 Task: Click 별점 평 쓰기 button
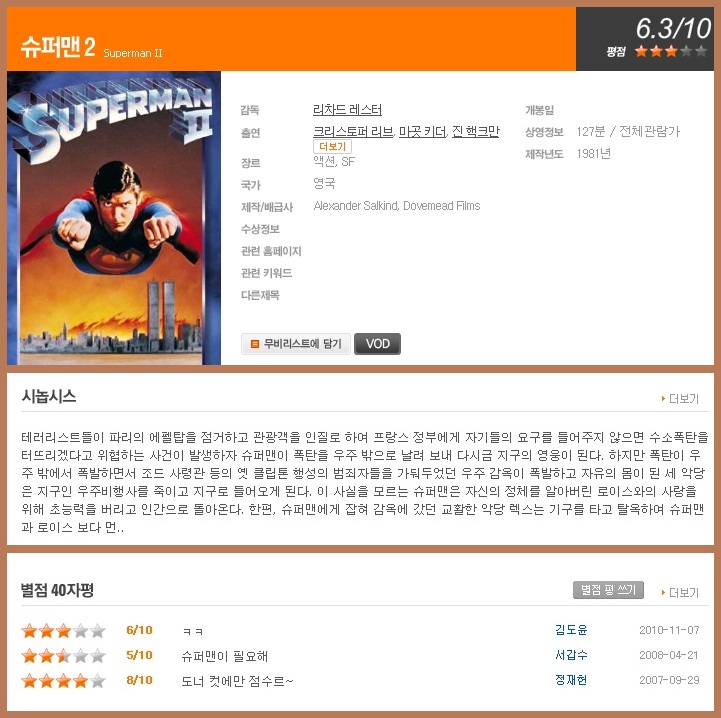tap(608, 590)
